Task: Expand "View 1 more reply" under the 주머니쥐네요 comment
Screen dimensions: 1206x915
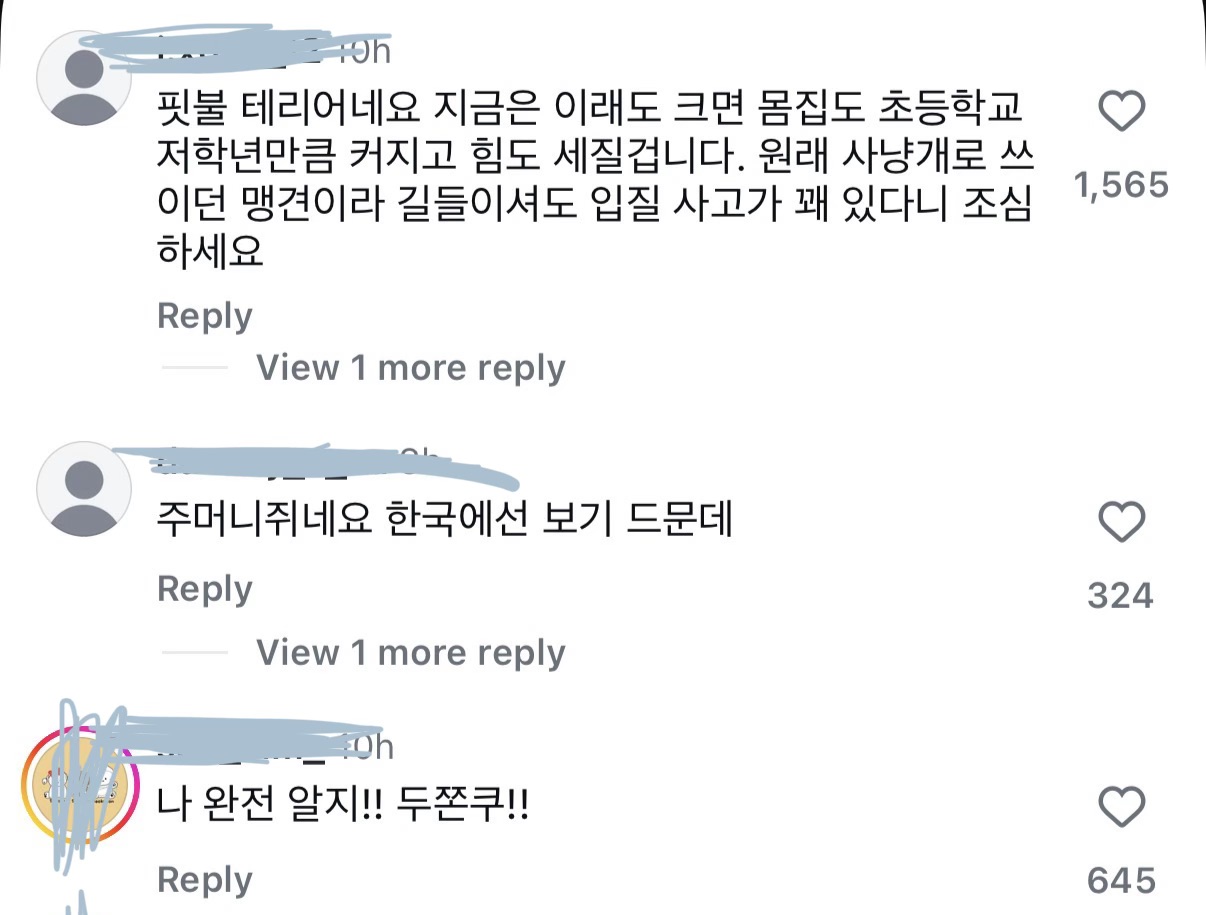Action: click(410, 653)
